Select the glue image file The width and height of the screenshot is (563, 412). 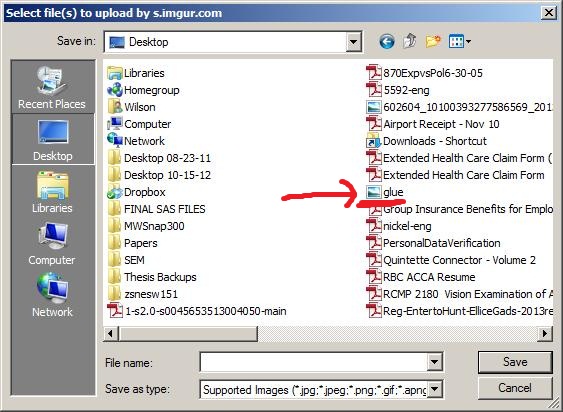[385, 192]
